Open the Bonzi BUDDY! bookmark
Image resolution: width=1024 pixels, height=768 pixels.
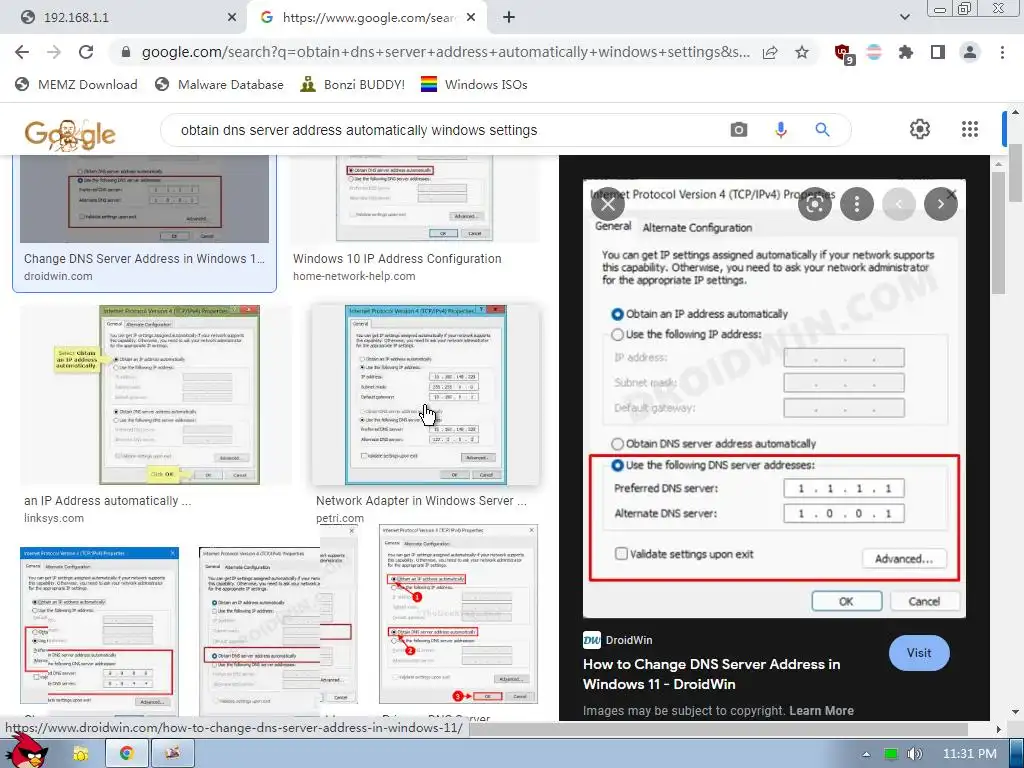[353, 84]
